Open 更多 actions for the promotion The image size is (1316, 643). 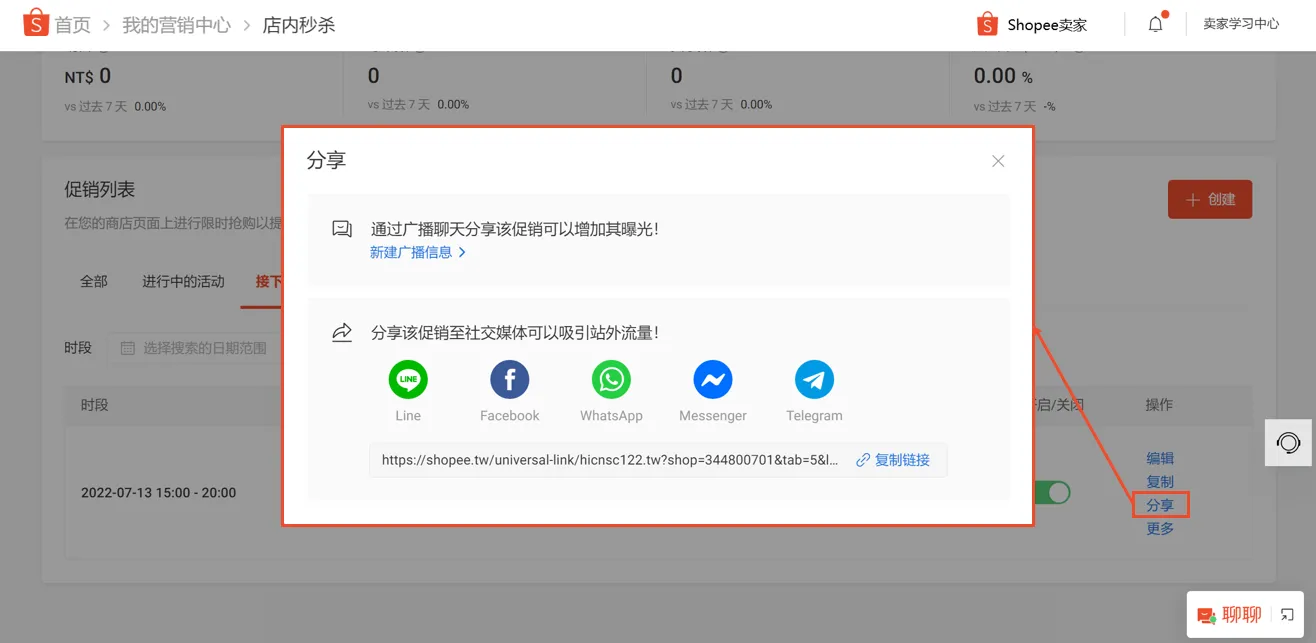pos(1159,528)
